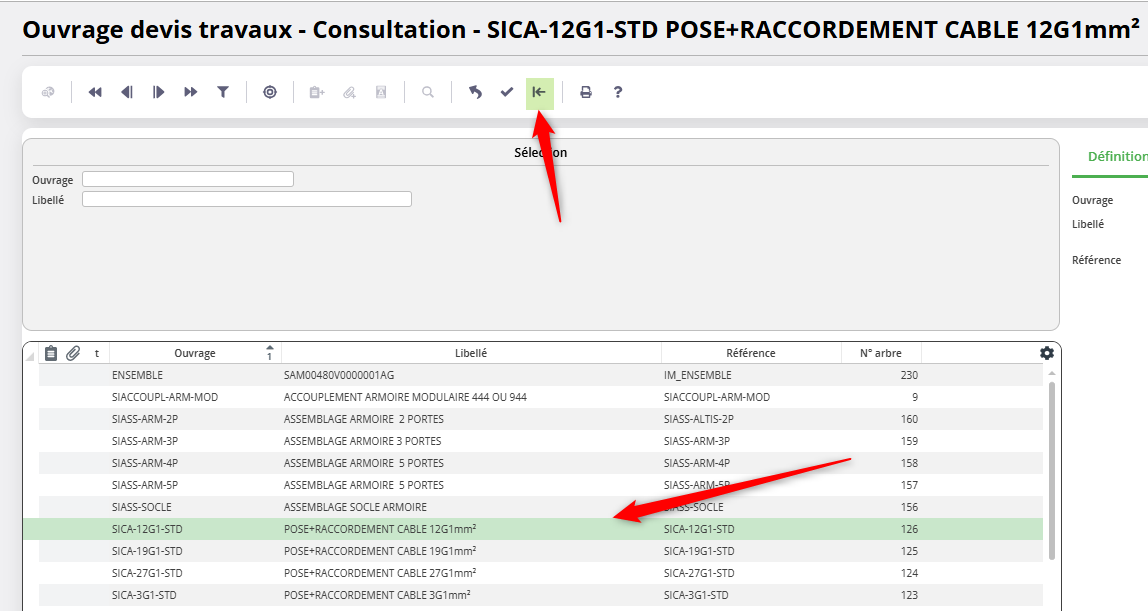Click the first toolbar link icon
The width and height of the screenshot is (1148, 611).
48,92
